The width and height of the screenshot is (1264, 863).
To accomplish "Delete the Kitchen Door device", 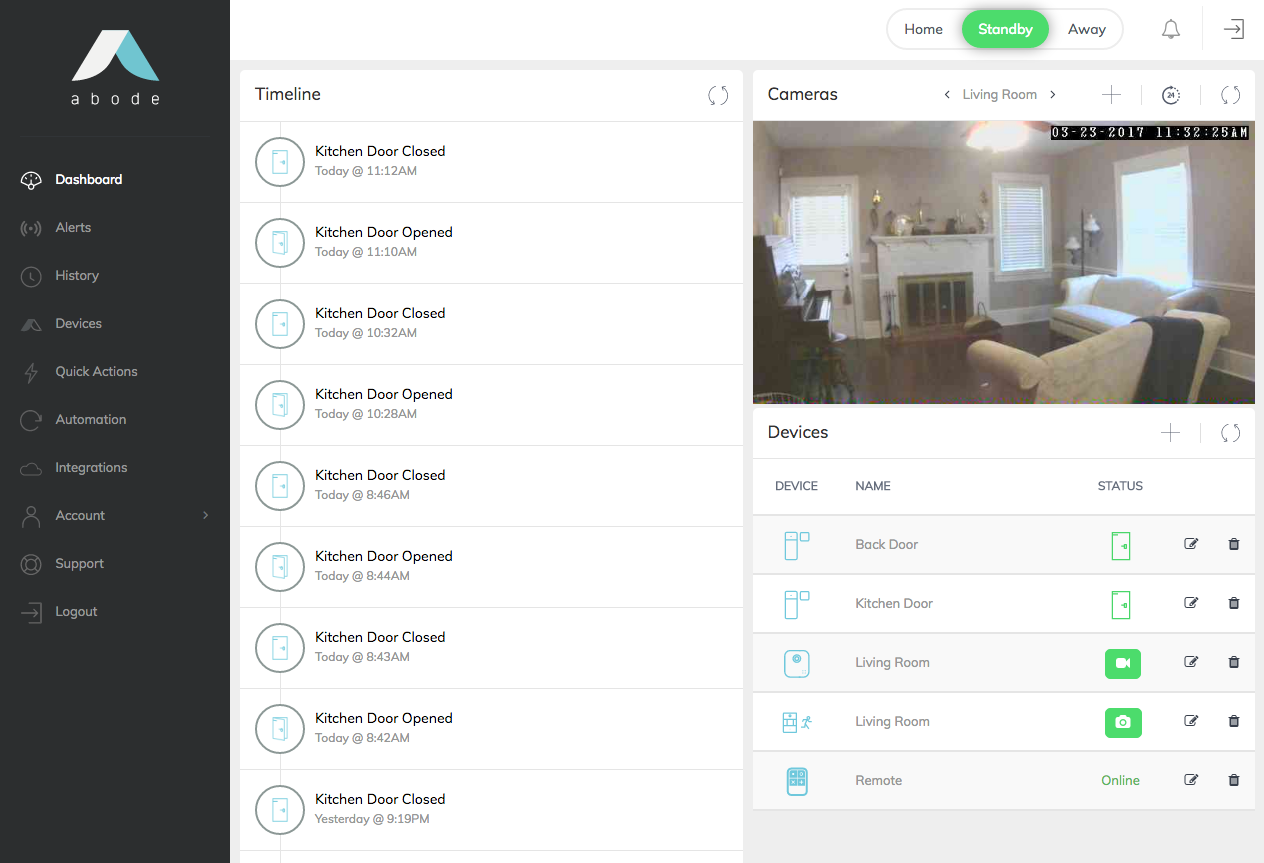I will tap(1234, 603).
